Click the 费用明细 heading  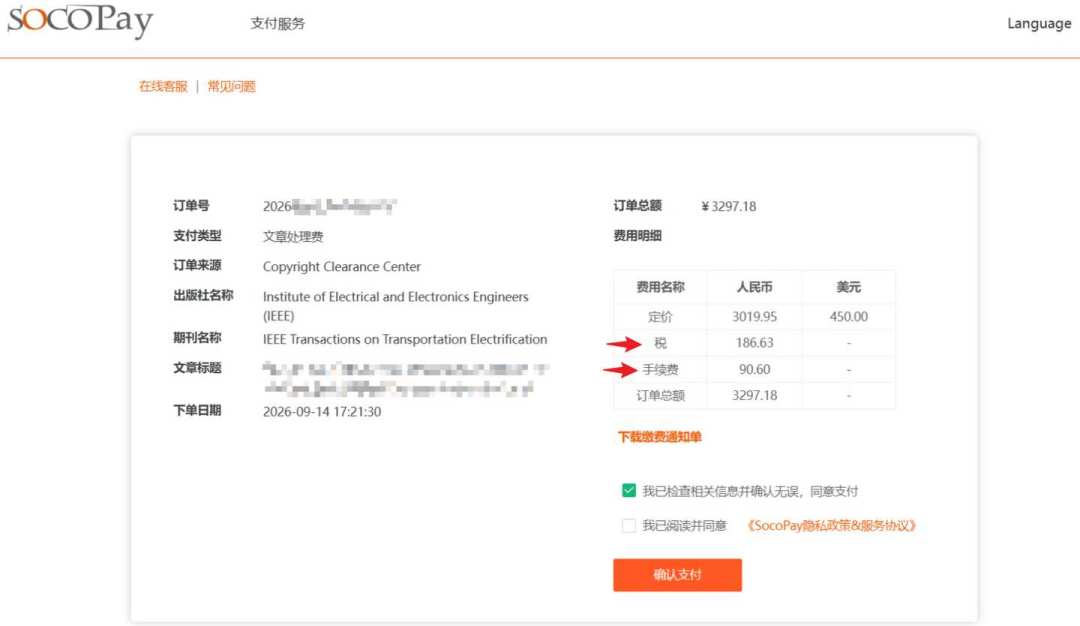[637, 236]
